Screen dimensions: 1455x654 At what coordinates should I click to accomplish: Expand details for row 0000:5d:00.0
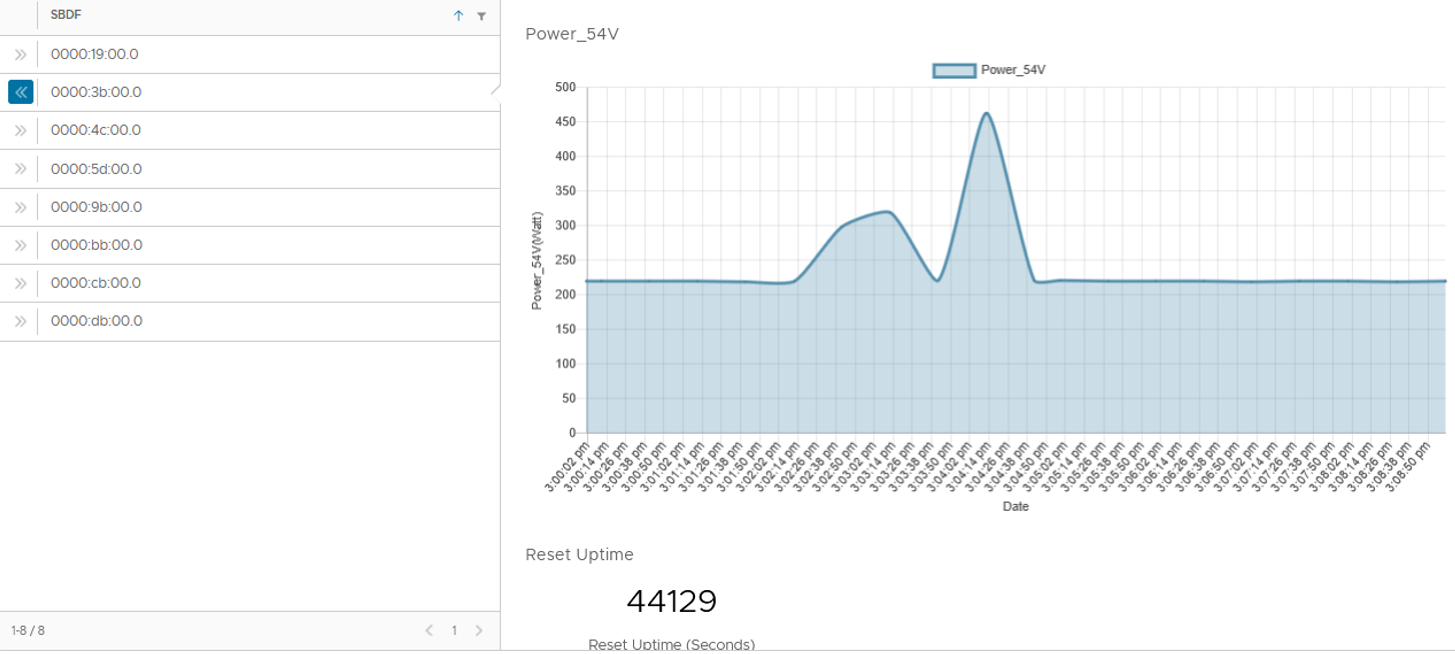[x=20, y=169]
